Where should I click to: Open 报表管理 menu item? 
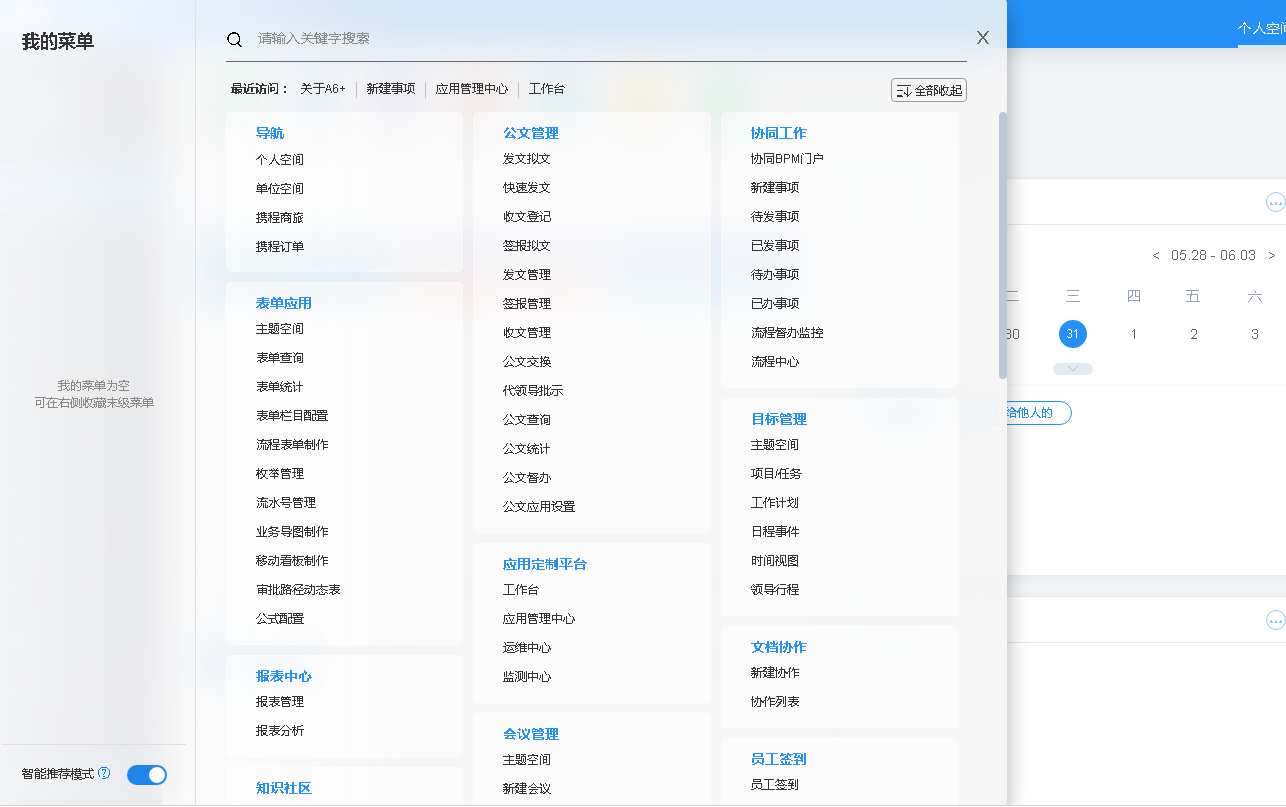click(280, 702)
